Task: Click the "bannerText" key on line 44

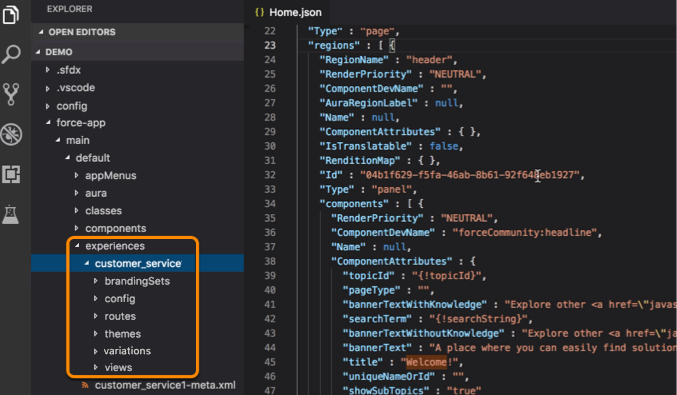Action: [377, 348]
